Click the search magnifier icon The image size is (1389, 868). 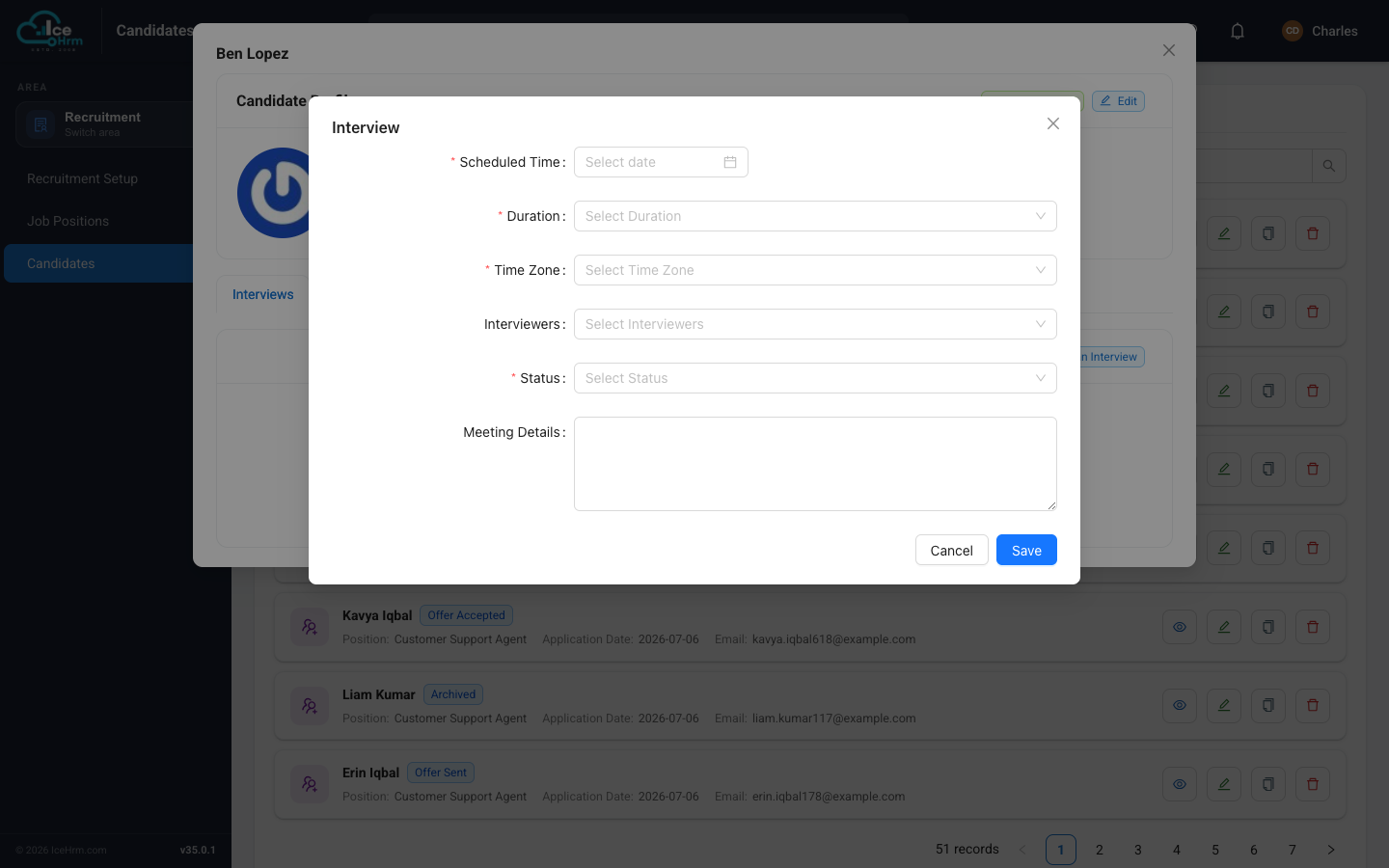(x=1329, y=166)
